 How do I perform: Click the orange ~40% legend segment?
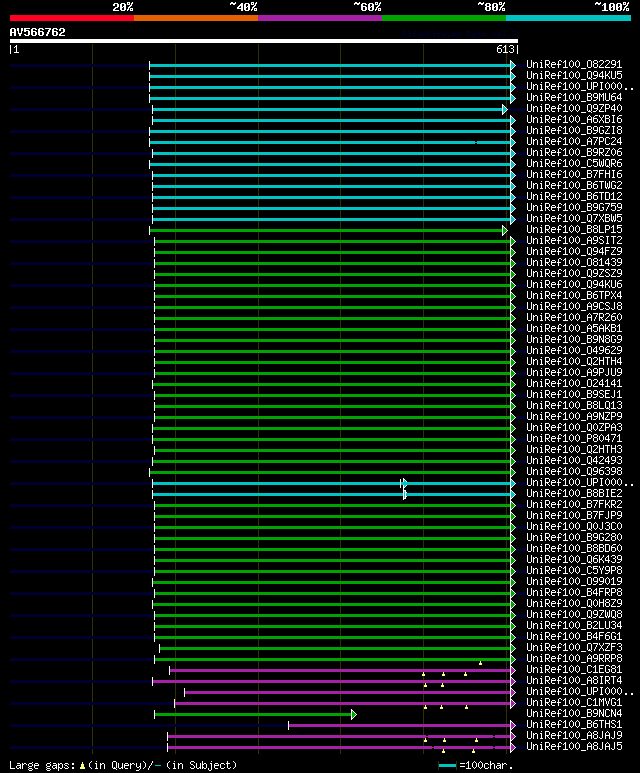196,18
